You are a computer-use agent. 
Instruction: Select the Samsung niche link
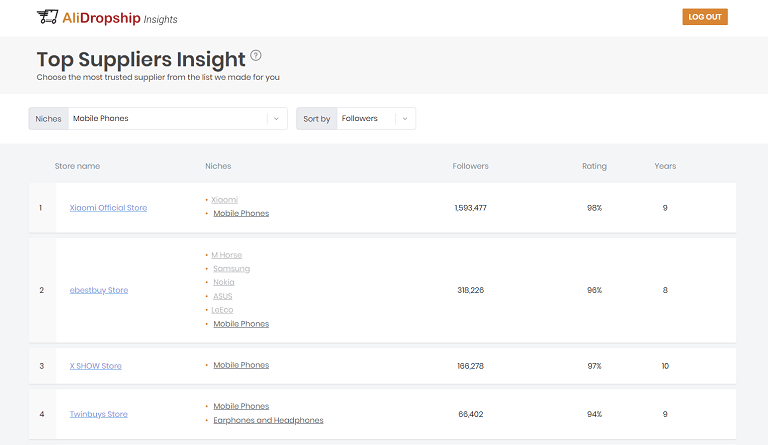click(x=231, y=269)
